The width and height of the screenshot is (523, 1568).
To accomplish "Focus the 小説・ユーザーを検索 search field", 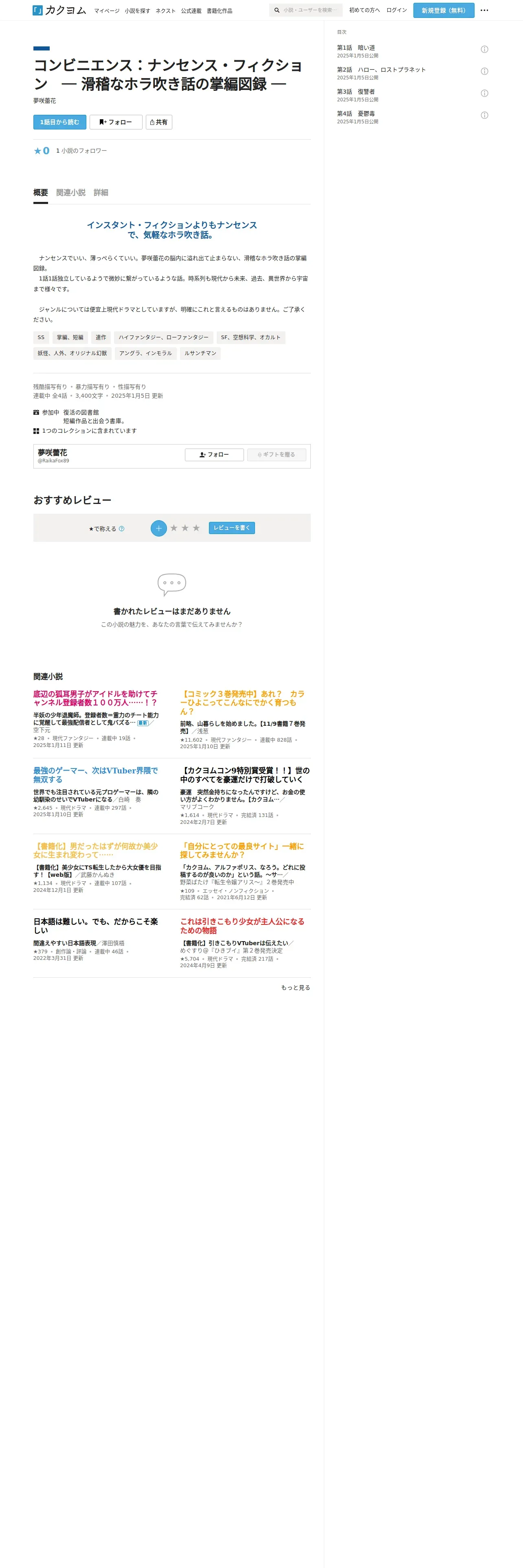I will [310, 10].
